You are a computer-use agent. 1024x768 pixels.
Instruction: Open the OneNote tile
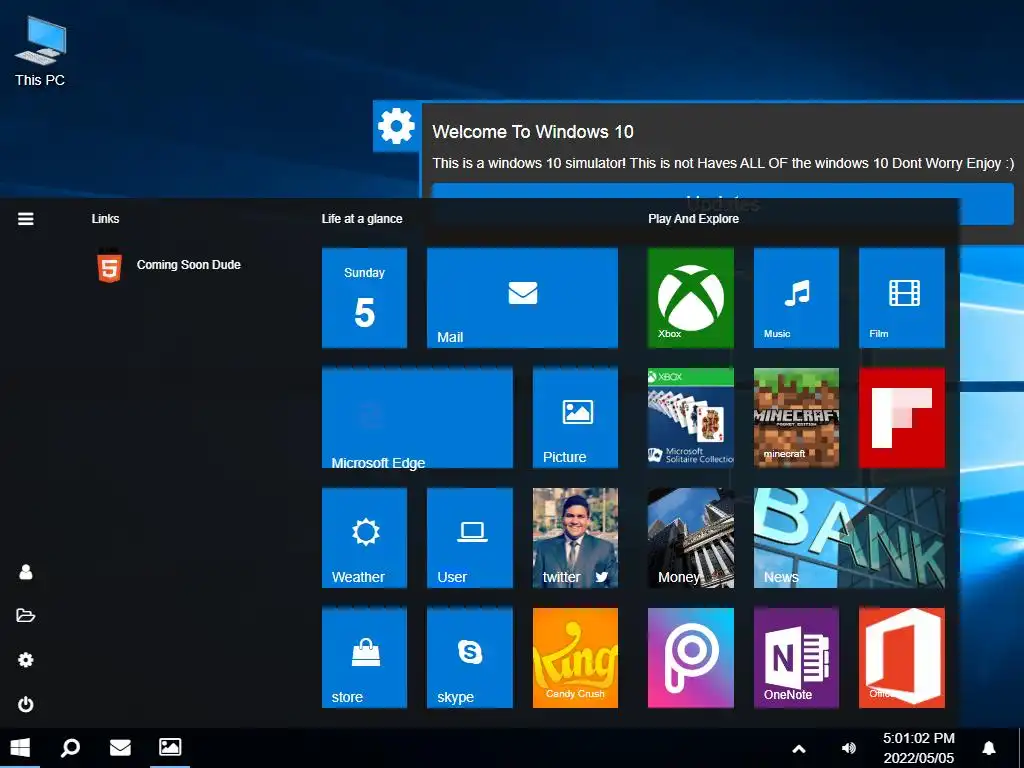pyautogui.click(x=796, y=658)
